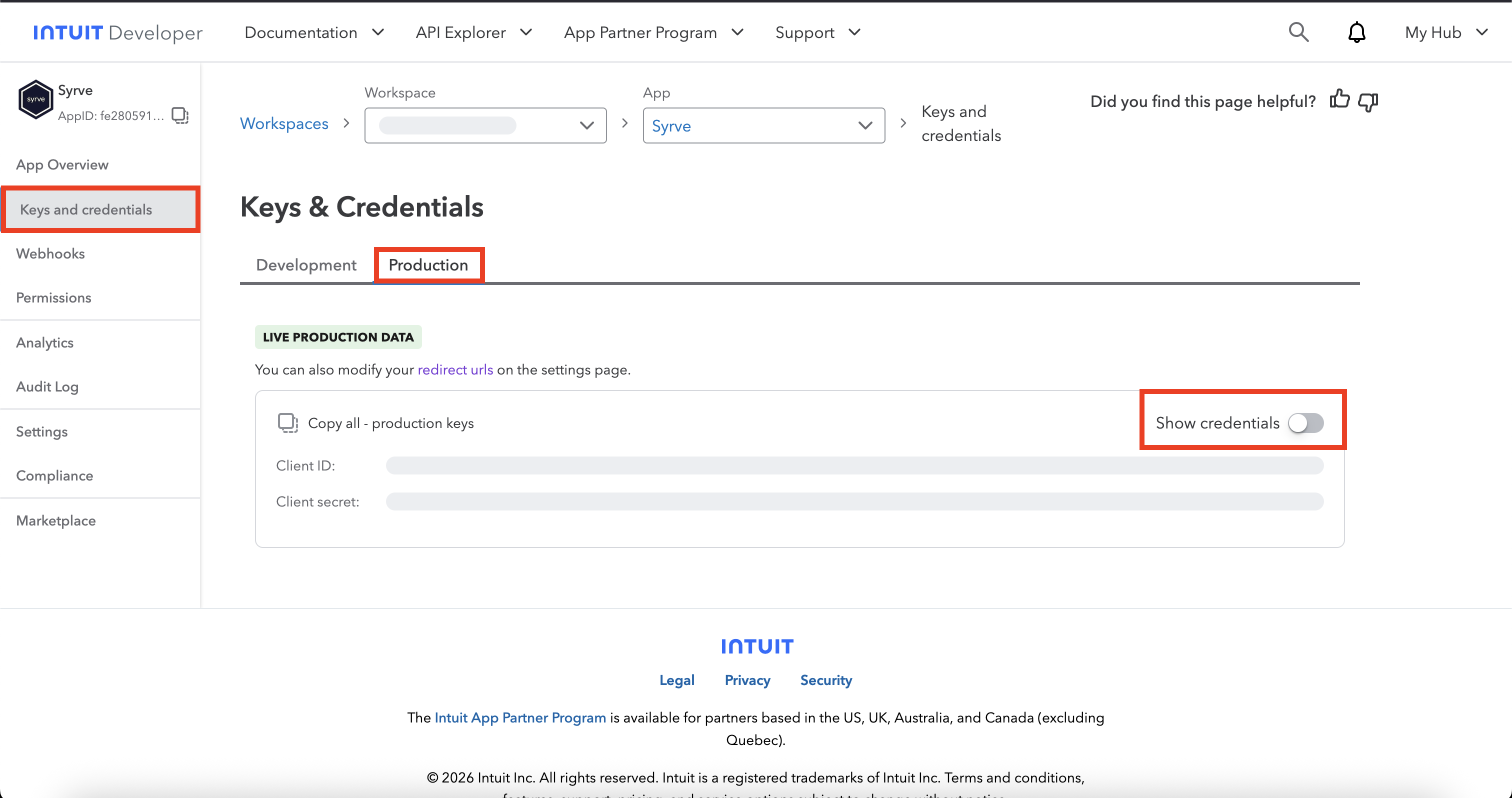Expand the Support menu
Image resolution: width=1512 pixels, height=798 pixels.
pos(818,32)
